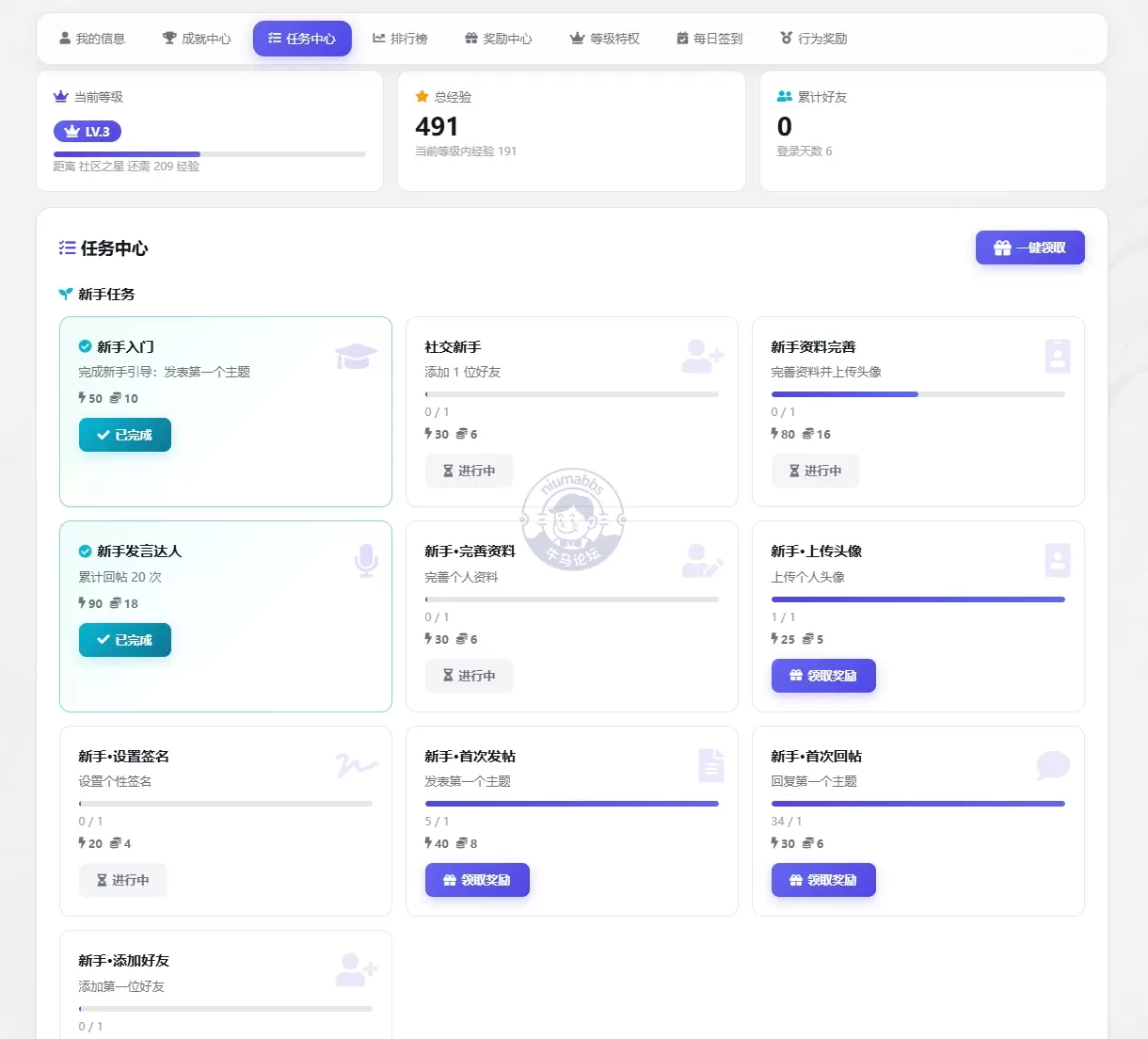
Task: Click total experience value 491
Action: 437,126
